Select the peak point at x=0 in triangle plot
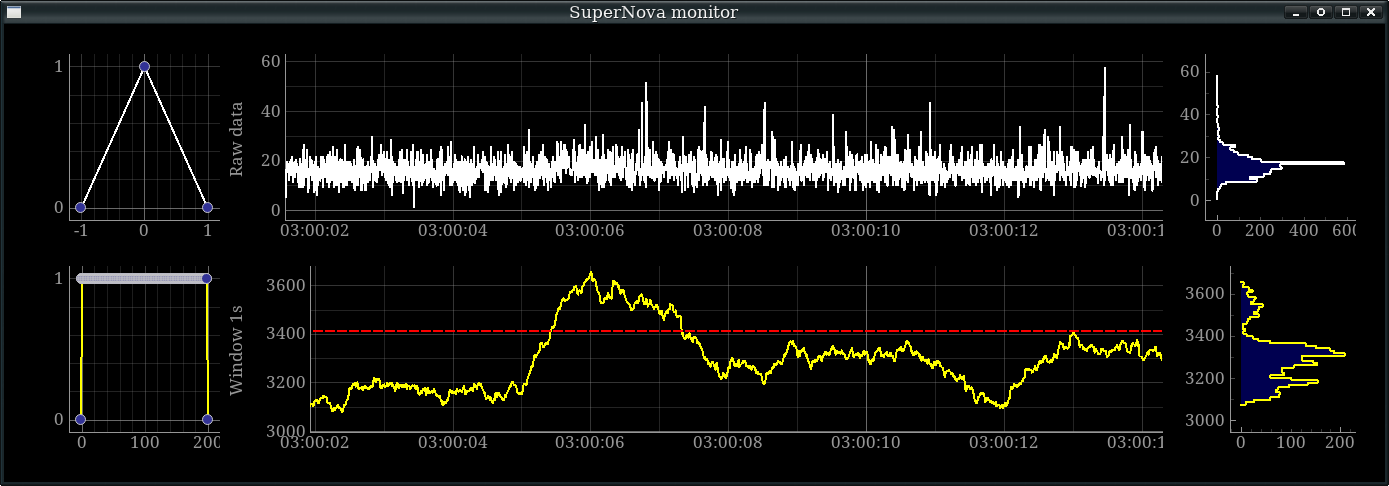The image size is (1389, 486). [144, 66]
